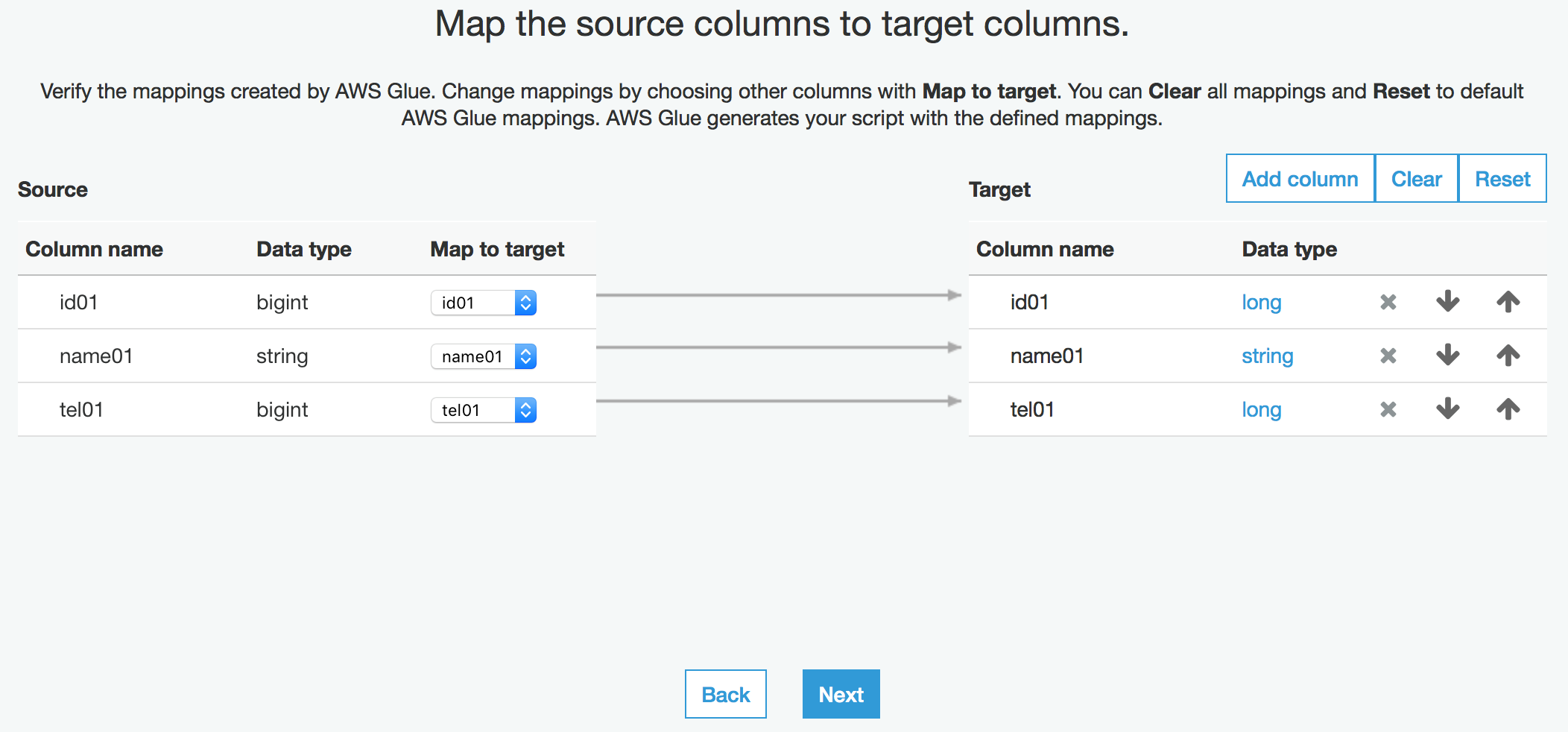This screenshot has height=732, width=1568.
Task: Move name01 target column down
Action: [x=1447, y=356]
